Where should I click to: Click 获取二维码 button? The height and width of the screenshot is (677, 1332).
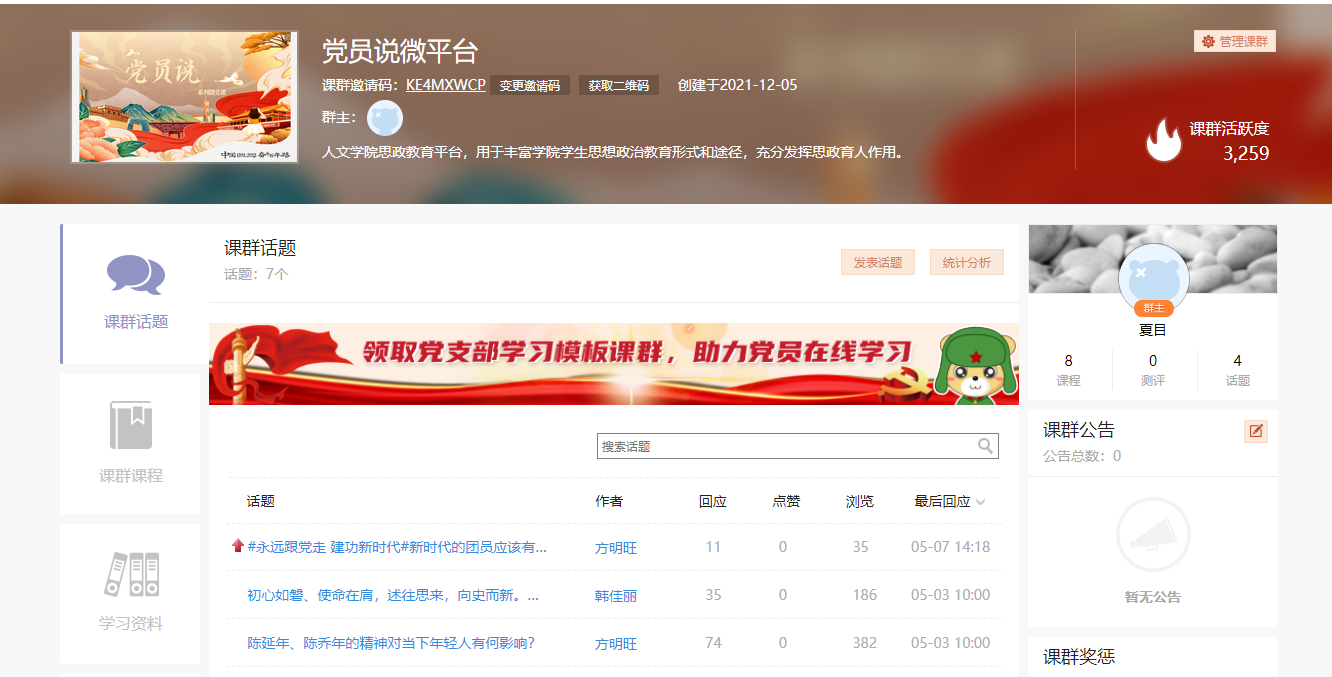coord(618,85)
